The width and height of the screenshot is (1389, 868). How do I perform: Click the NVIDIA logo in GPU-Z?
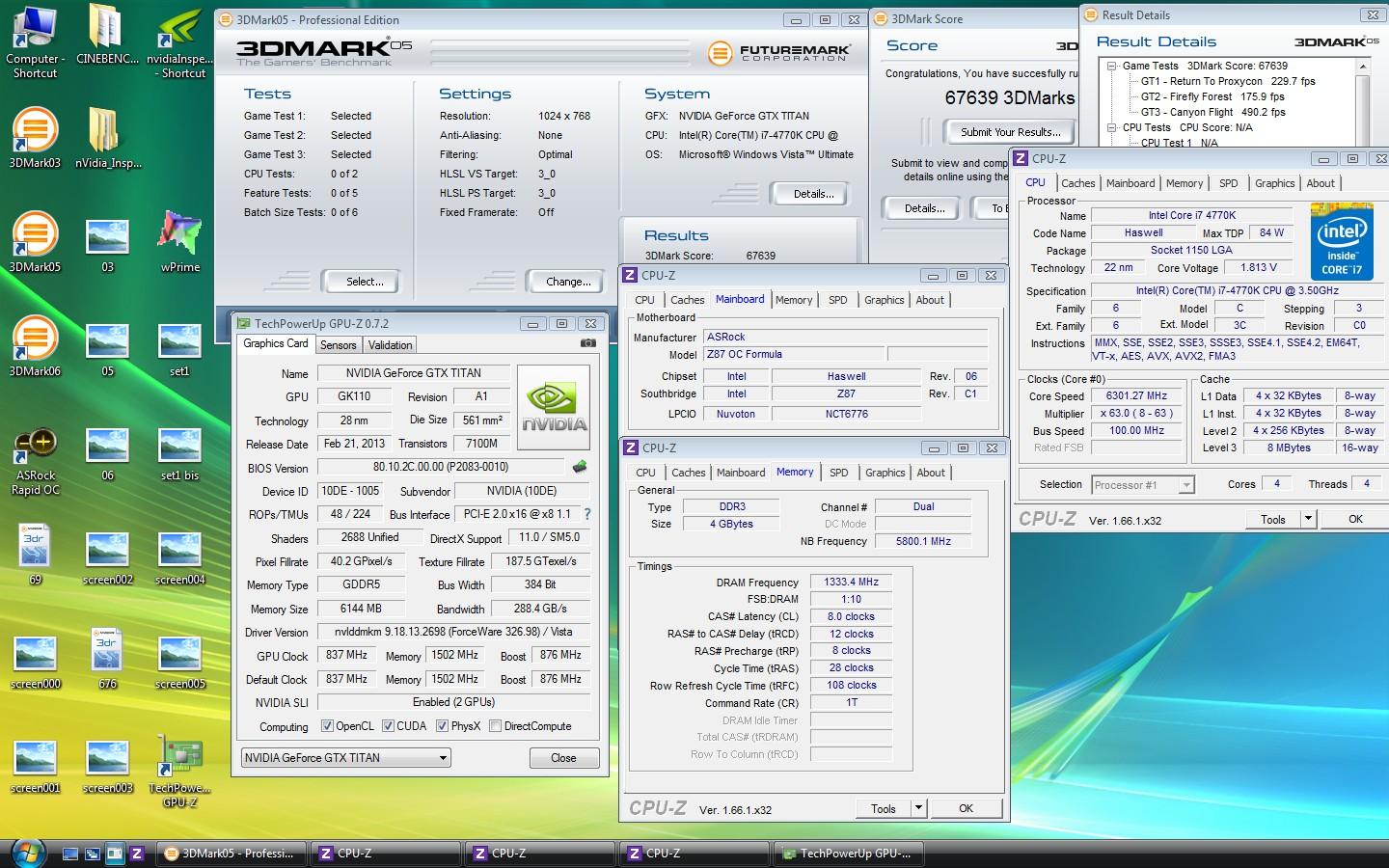coord(555,407)
